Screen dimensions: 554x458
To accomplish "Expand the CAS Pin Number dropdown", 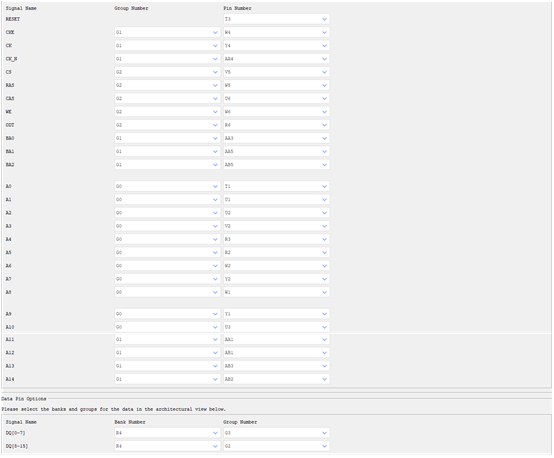I will [x=276, y=99].
